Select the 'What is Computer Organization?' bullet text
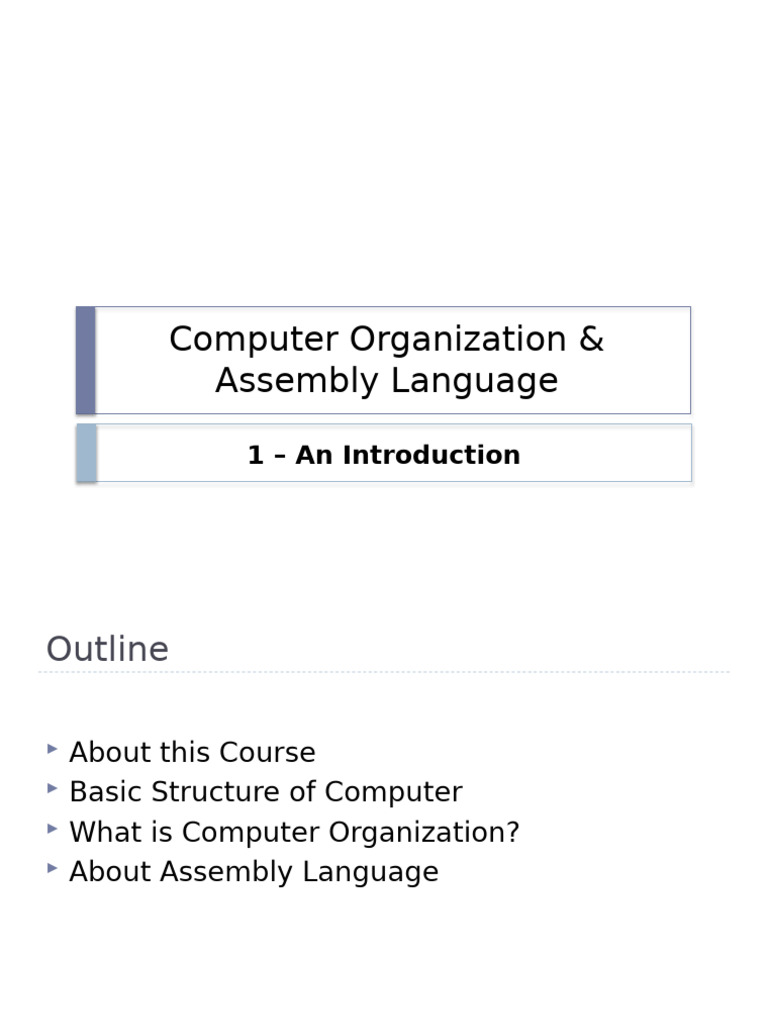Screen dimensions: 768x1024 (294, 832)
